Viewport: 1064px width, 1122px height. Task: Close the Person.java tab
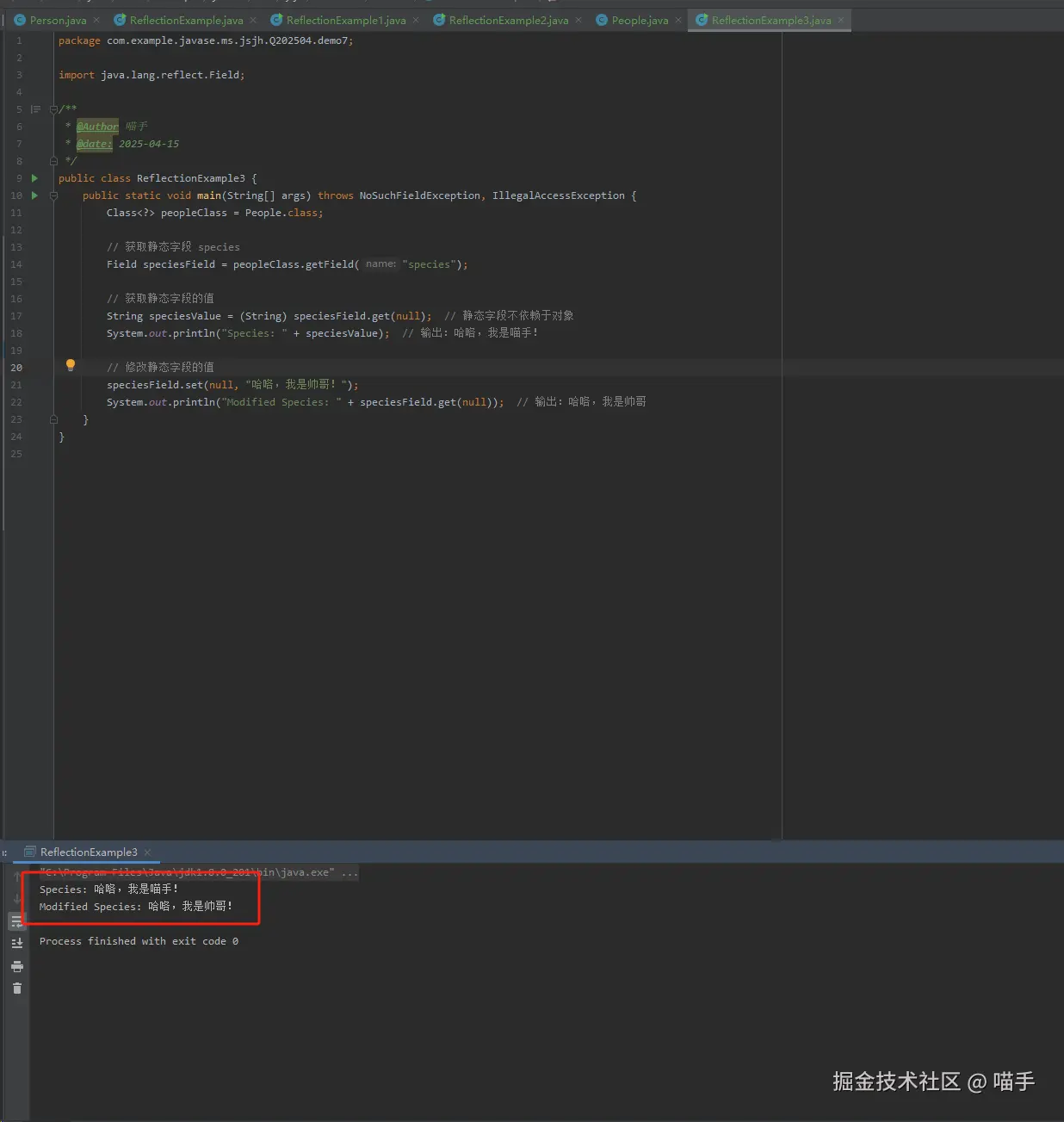[x=96, y=20]
